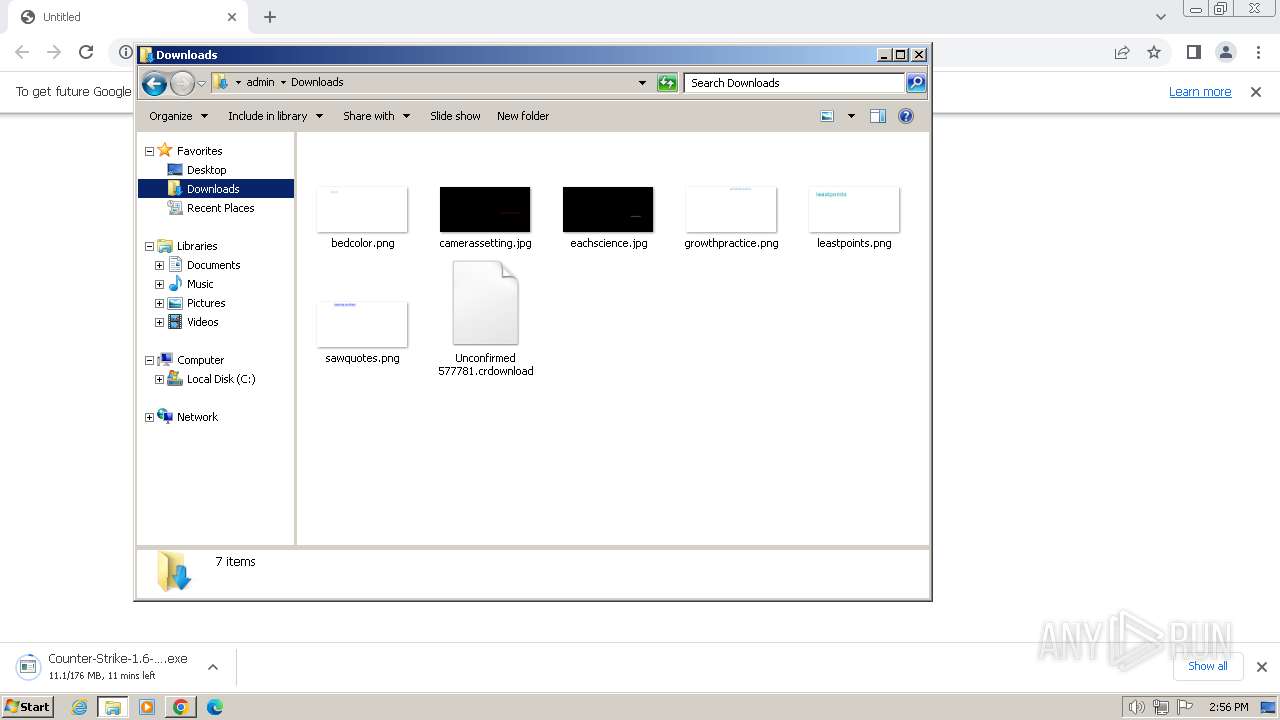Expand the Pictures library node
The width and height of the screenshot is (1280, 720).
(x=159, y=304)
